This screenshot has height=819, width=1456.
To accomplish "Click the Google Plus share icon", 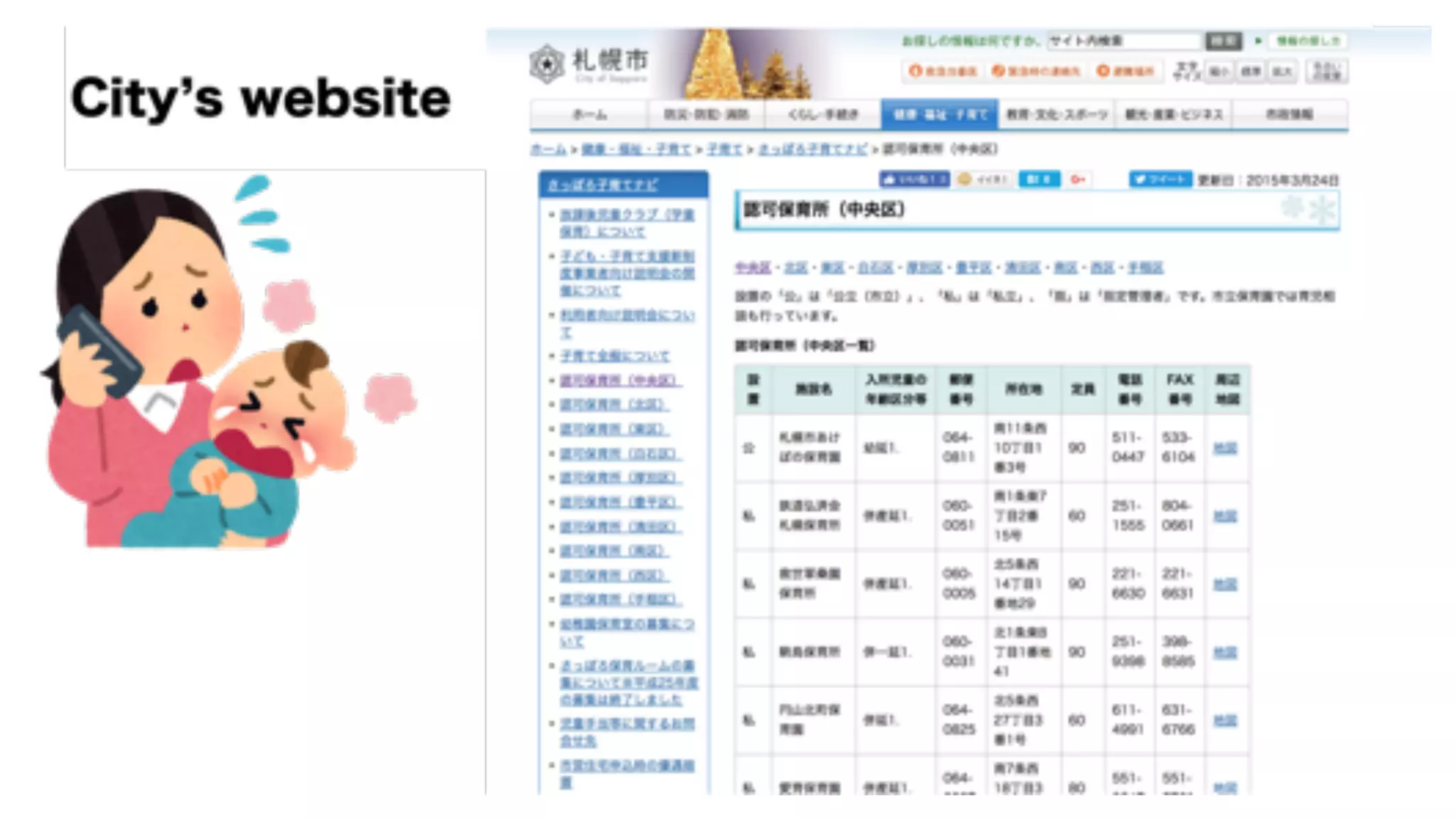I will click(1078, 179).
